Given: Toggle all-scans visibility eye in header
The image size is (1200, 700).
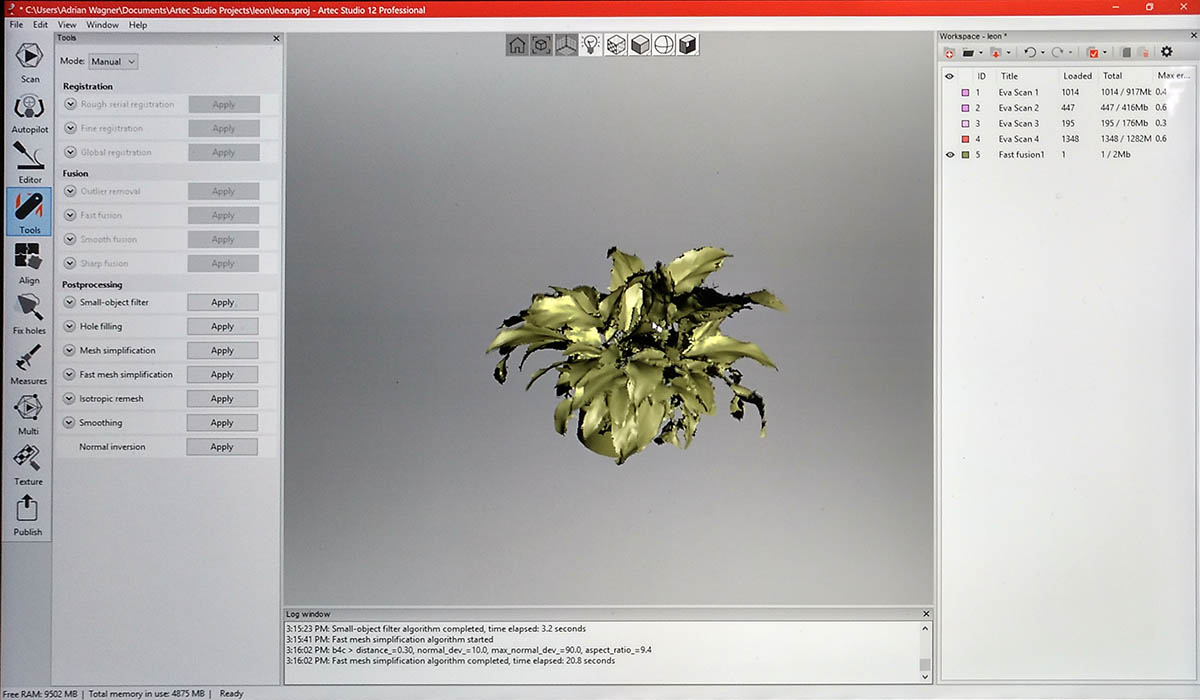Looking at the screenshot, I should point(950,76).
